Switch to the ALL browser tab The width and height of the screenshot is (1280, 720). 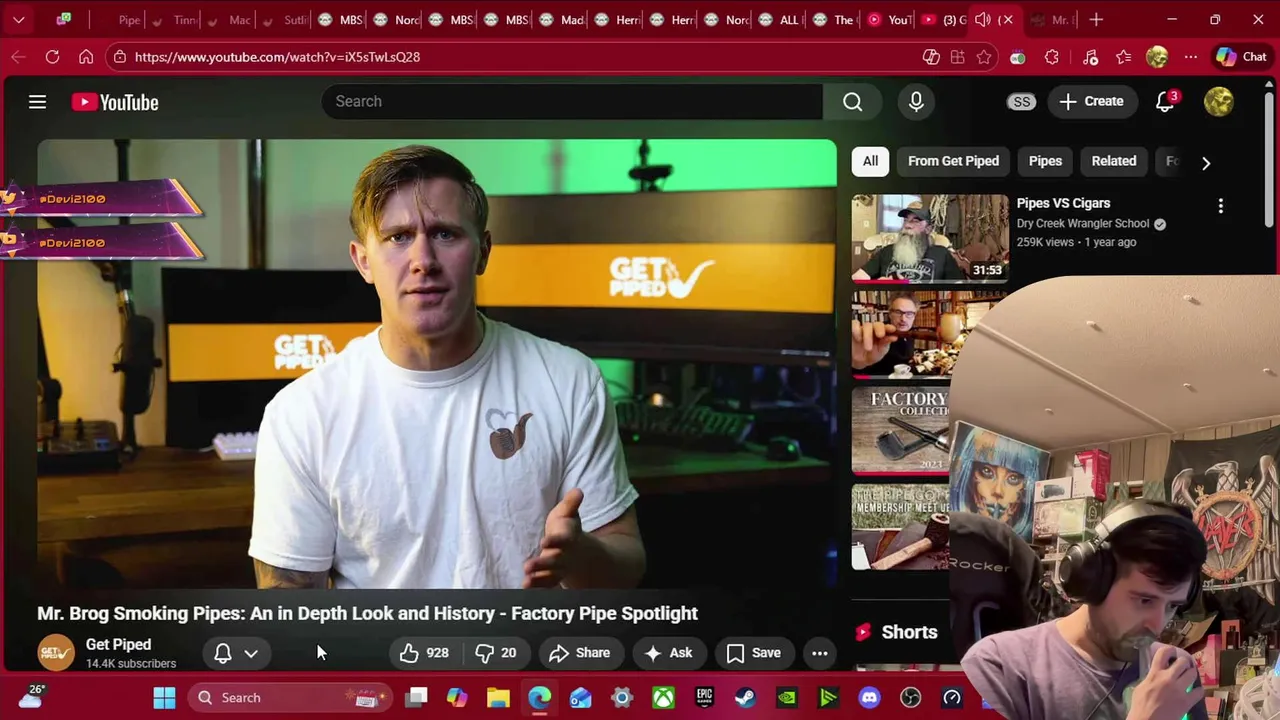(x=777, y=20)
